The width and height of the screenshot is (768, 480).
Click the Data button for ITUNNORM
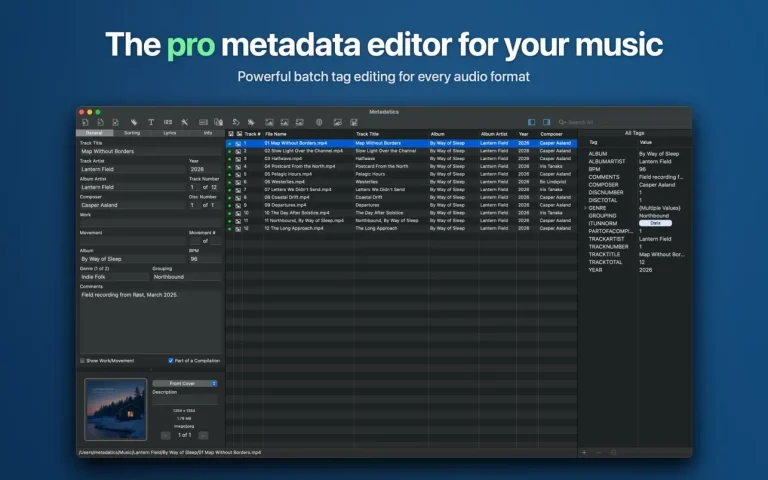click(x=655, y=223)
